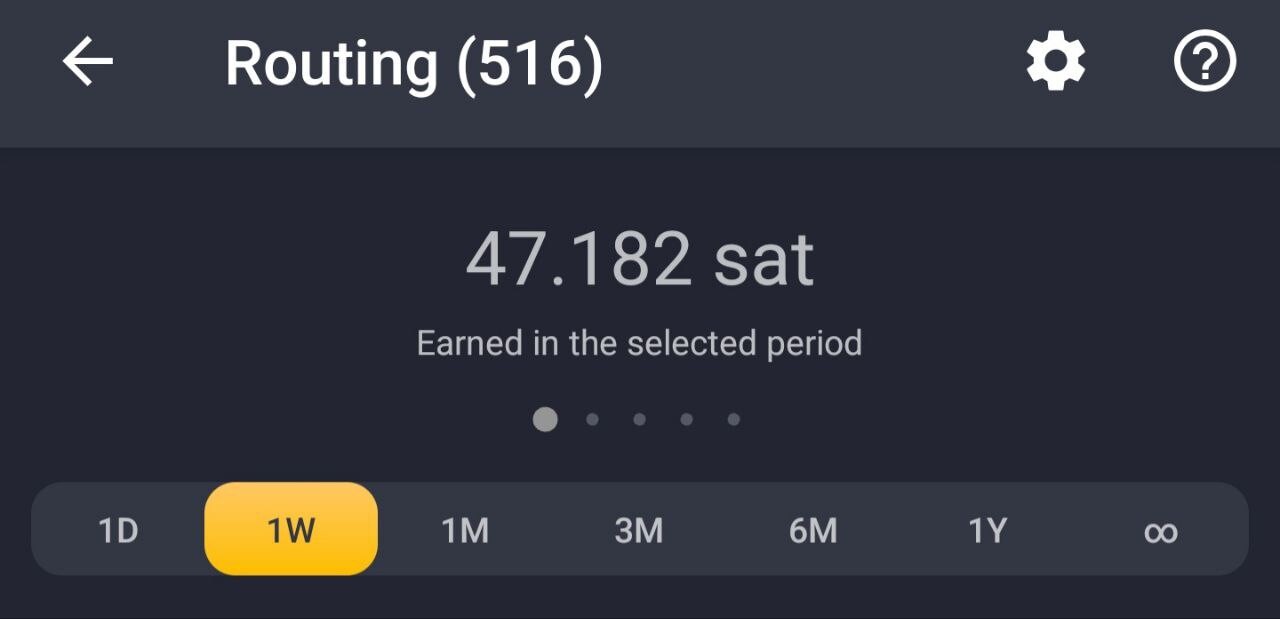Screen dimensions: 1280x619
Task: Jump to the fourth page indicator dot
Action: tap(686, 420)
